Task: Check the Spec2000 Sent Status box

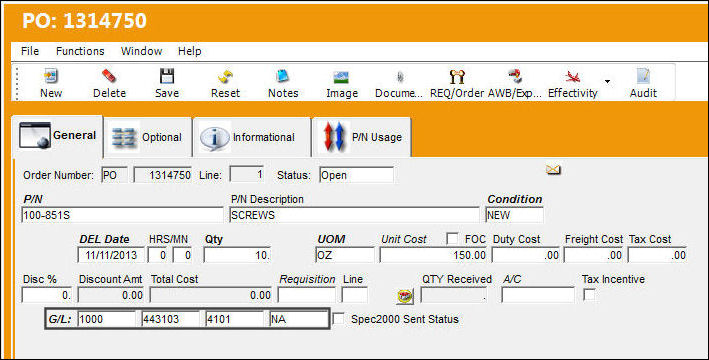Action: click(x=338, y=319)
